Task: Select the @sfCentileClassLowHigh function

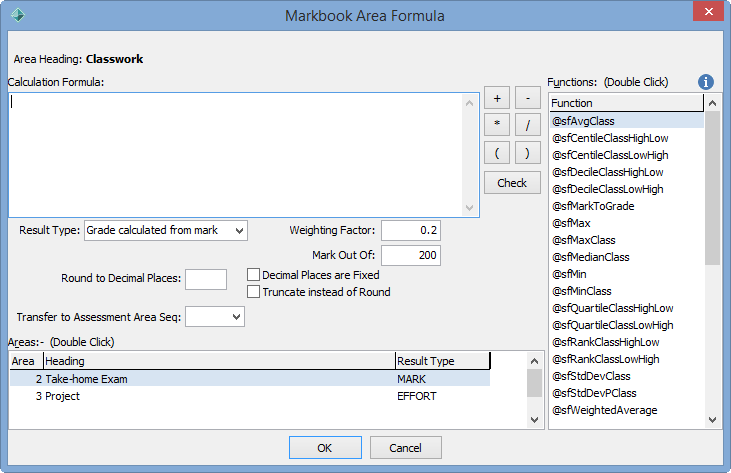Action: [x=627, y=155]
